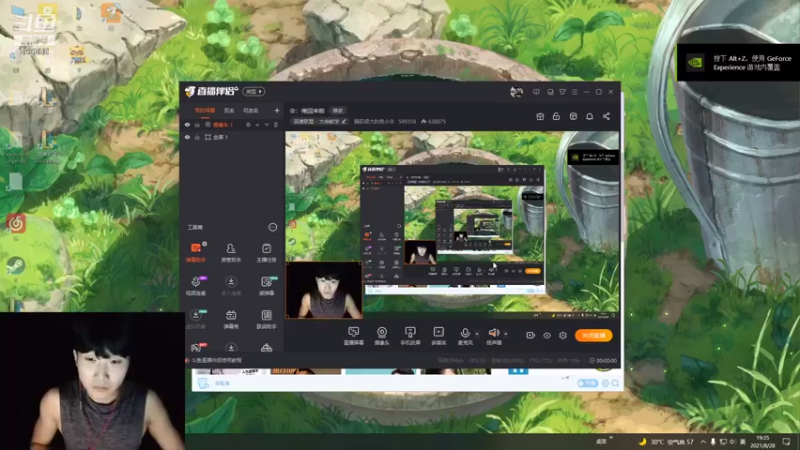Collapse the 工具箱 toolbox panel

click(273, 227)
